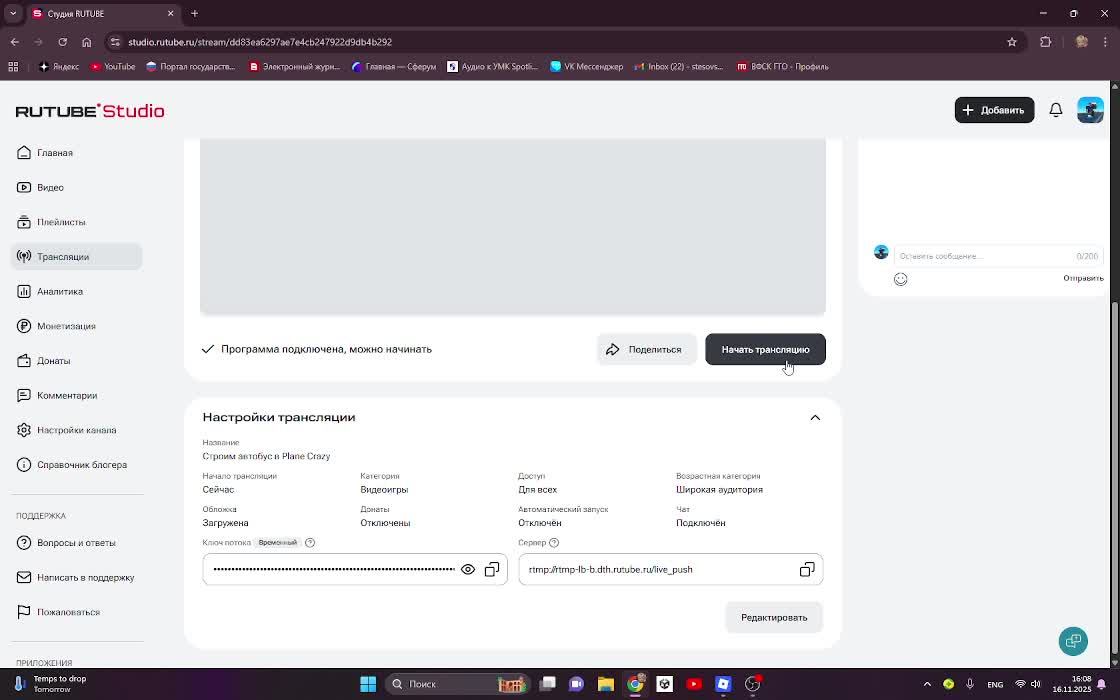The image size is (1120, 700).
Task: Click the RUTUBE Studio logo
Action: [x=90, y=111]
